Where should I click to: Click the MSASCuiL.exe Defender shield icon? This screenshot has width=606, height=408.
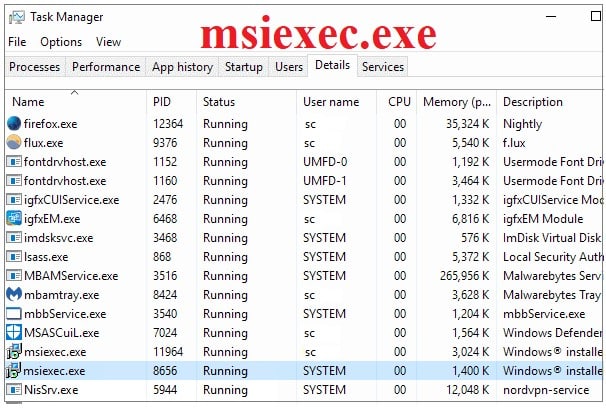pyautogui.click(x=14, y=333)
